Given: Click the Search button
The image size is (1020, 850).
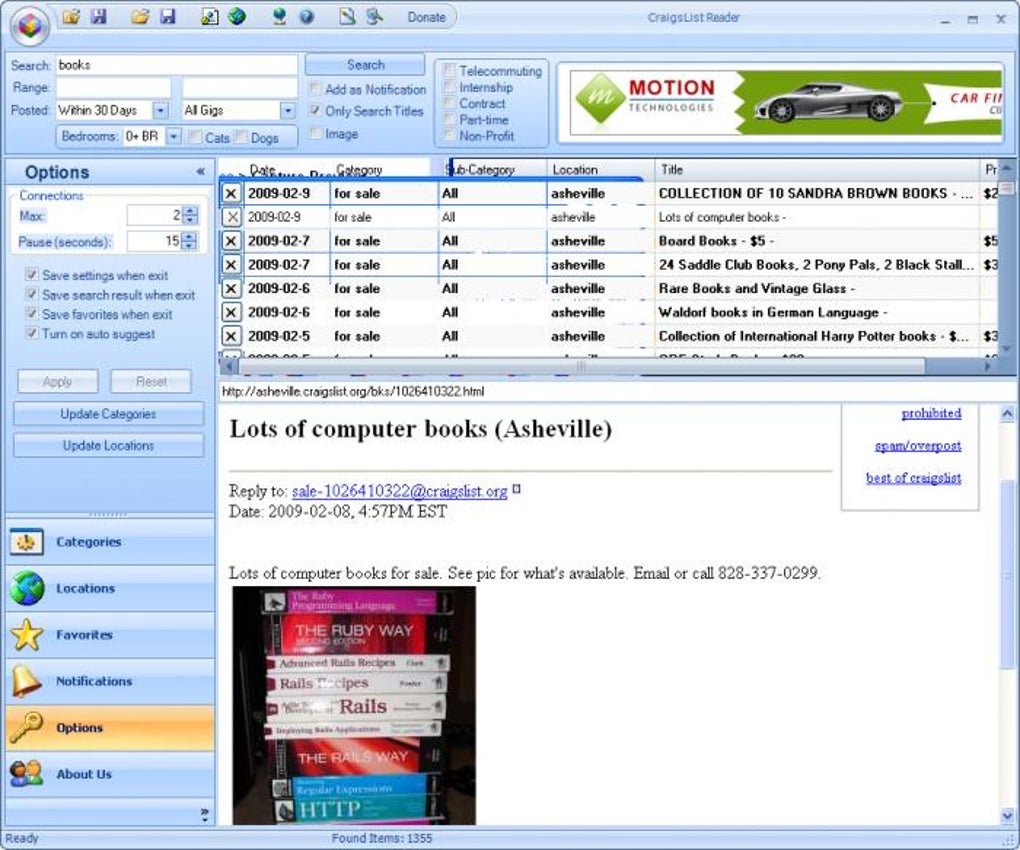Looking at the screenshot, I should click(365, 64).
